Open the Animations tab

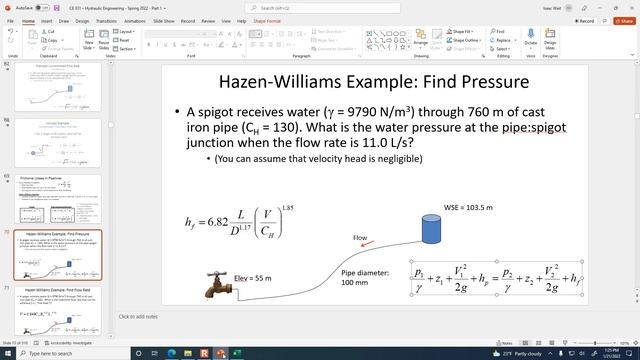(135, 21)
